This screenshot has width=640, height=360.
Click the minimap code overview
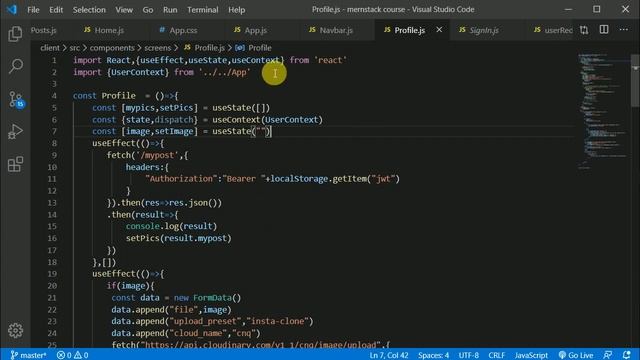(604, 110)
